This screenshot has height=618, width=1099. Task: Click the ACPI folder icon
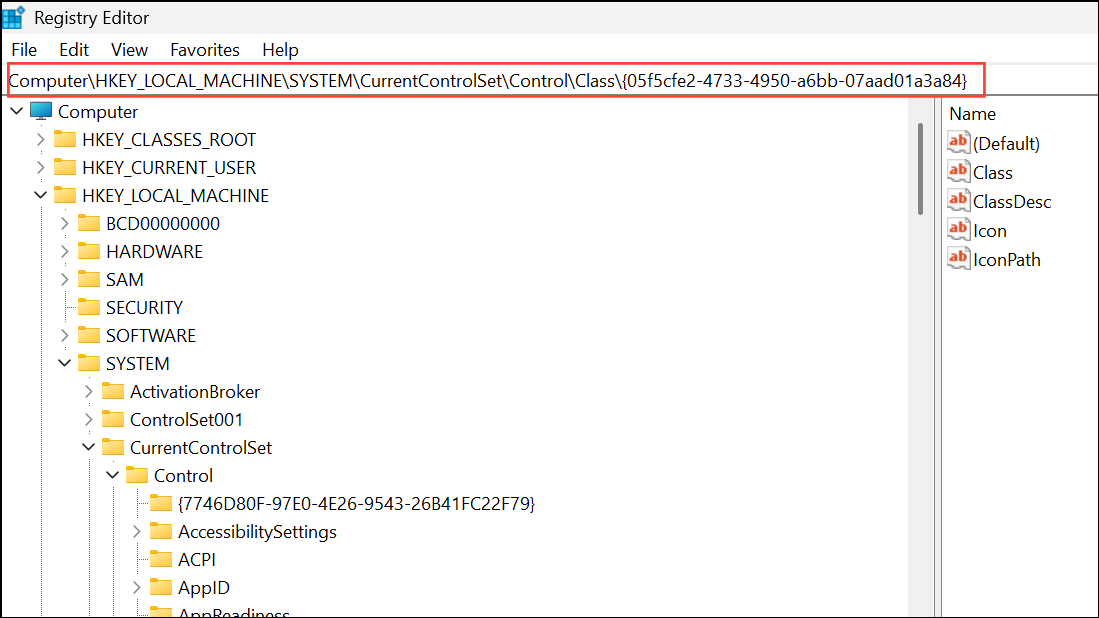161,559
